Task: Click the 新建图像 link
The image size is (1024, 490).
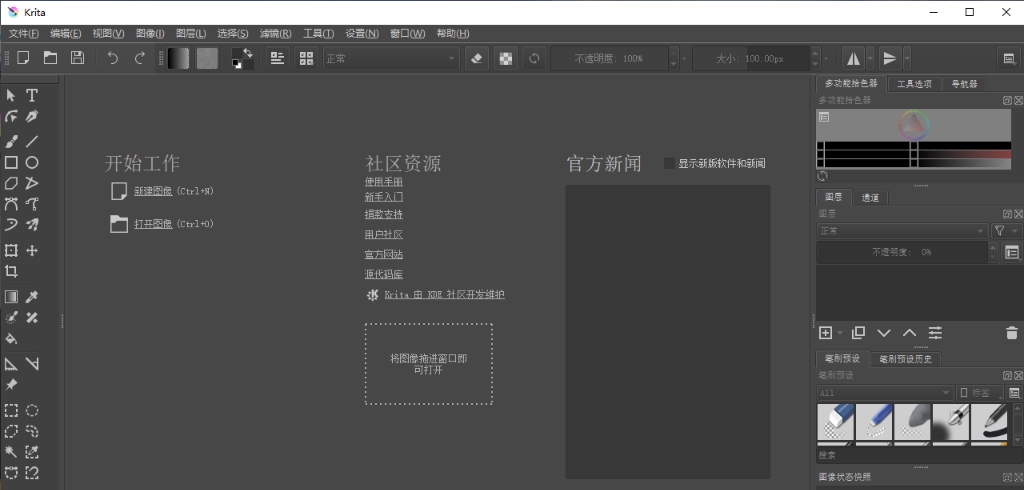Action: click(x=153, y=190)
